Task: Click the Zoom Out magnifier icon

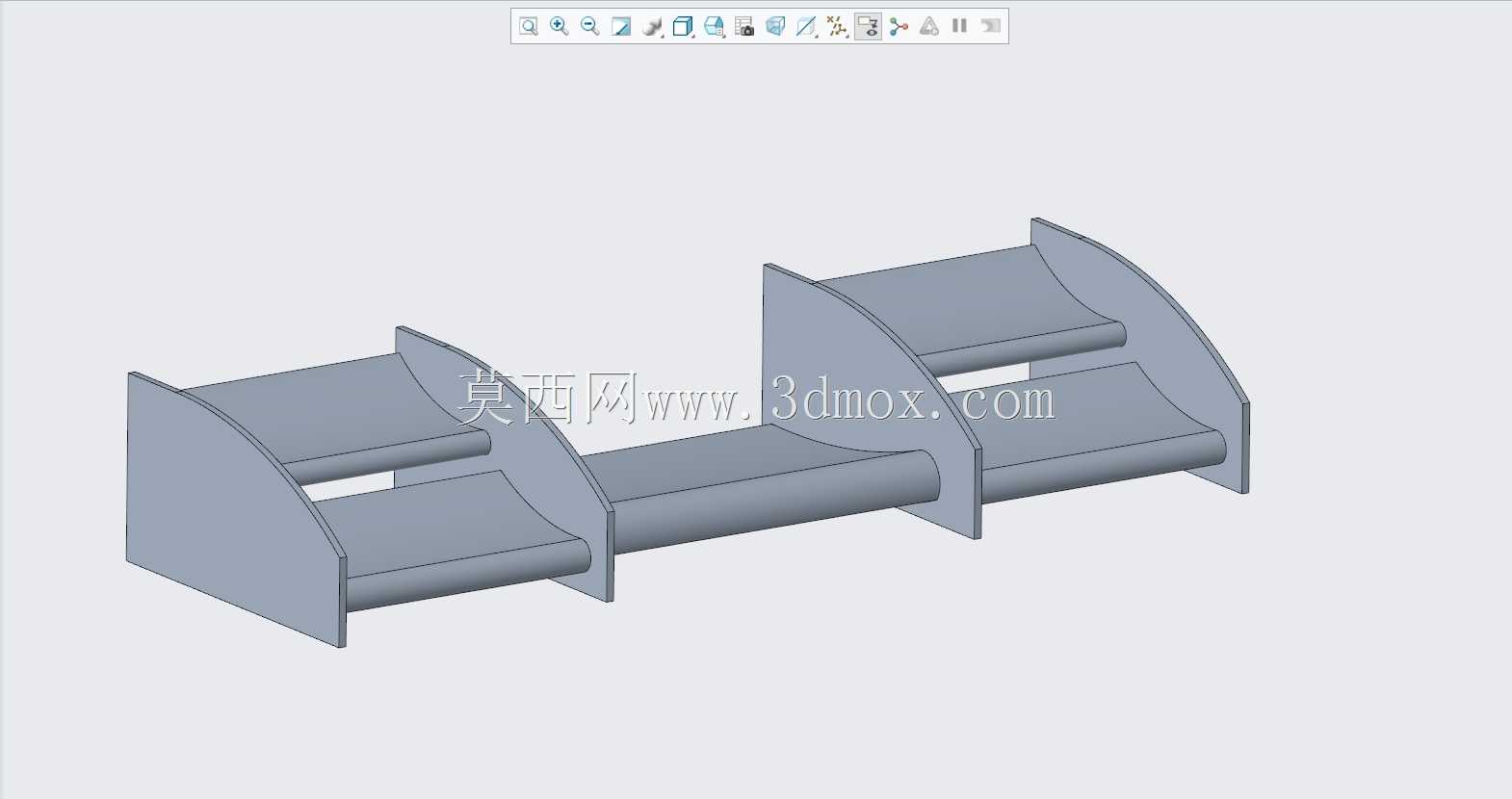Action: point(589,26)
